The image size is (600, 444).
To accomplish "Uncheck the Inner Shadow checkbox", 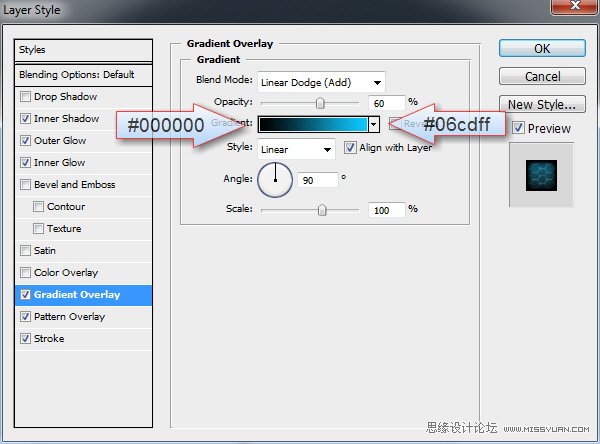I will click(25, 119).
